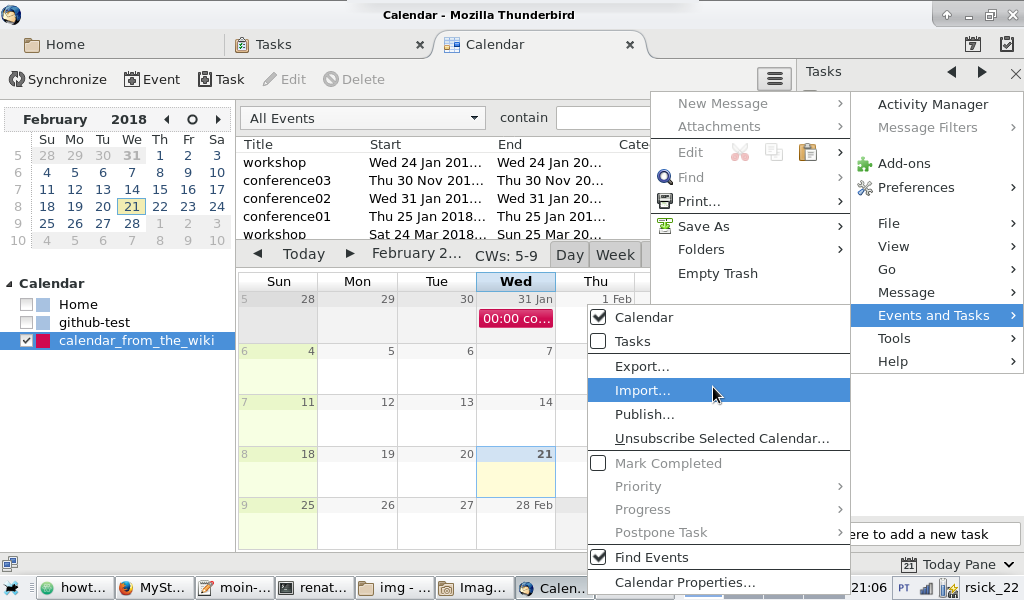1024x600 pixels.
Task: Go to next month in mini calendar
Action: coord(218,119)
